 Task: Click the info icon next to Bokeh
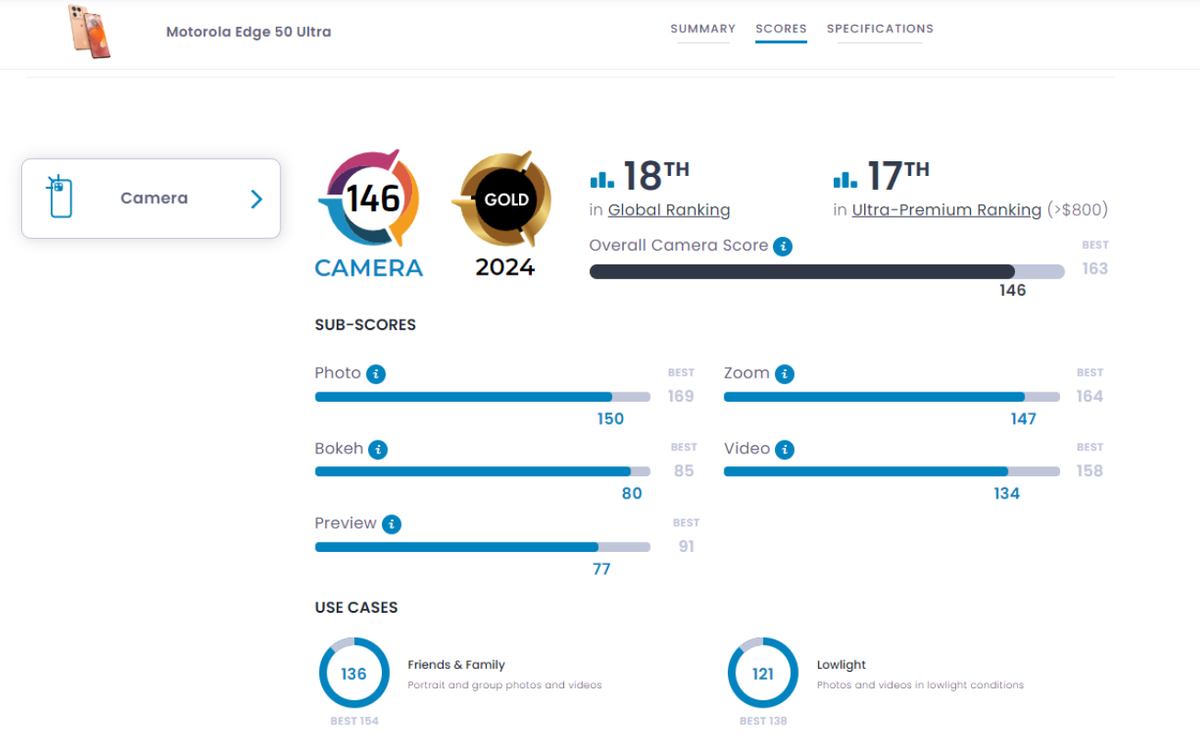click(378, 449)
